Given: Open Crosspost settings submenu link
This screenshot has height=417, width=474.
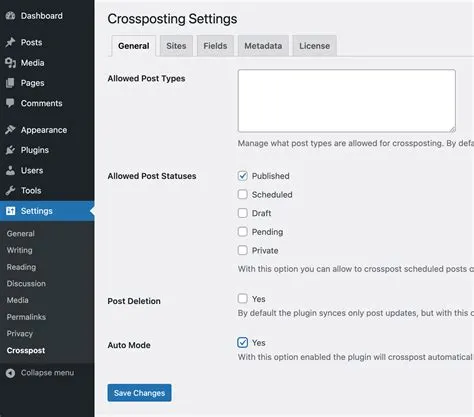Looking at the screenshot, I should coord(26,350).
